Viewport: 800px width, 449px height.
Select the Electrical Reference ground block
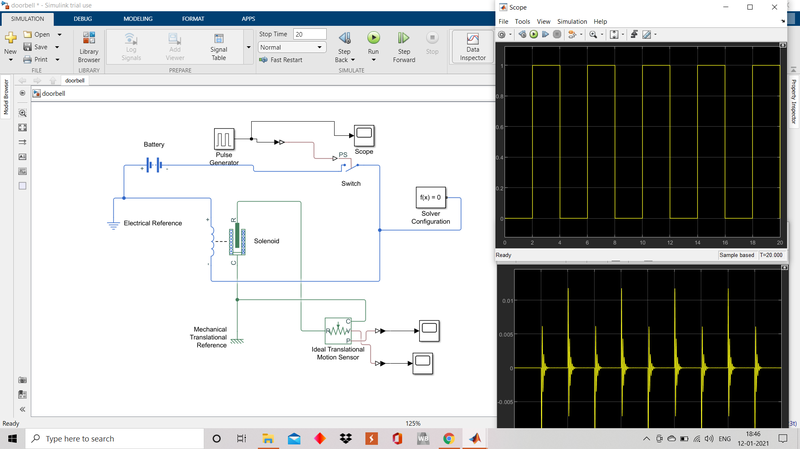113,225
